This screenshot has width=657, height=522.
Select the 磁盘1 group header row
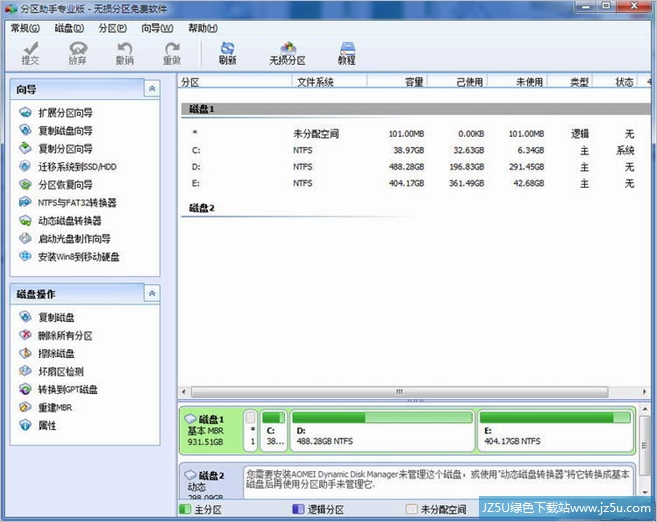pos(416,109)
